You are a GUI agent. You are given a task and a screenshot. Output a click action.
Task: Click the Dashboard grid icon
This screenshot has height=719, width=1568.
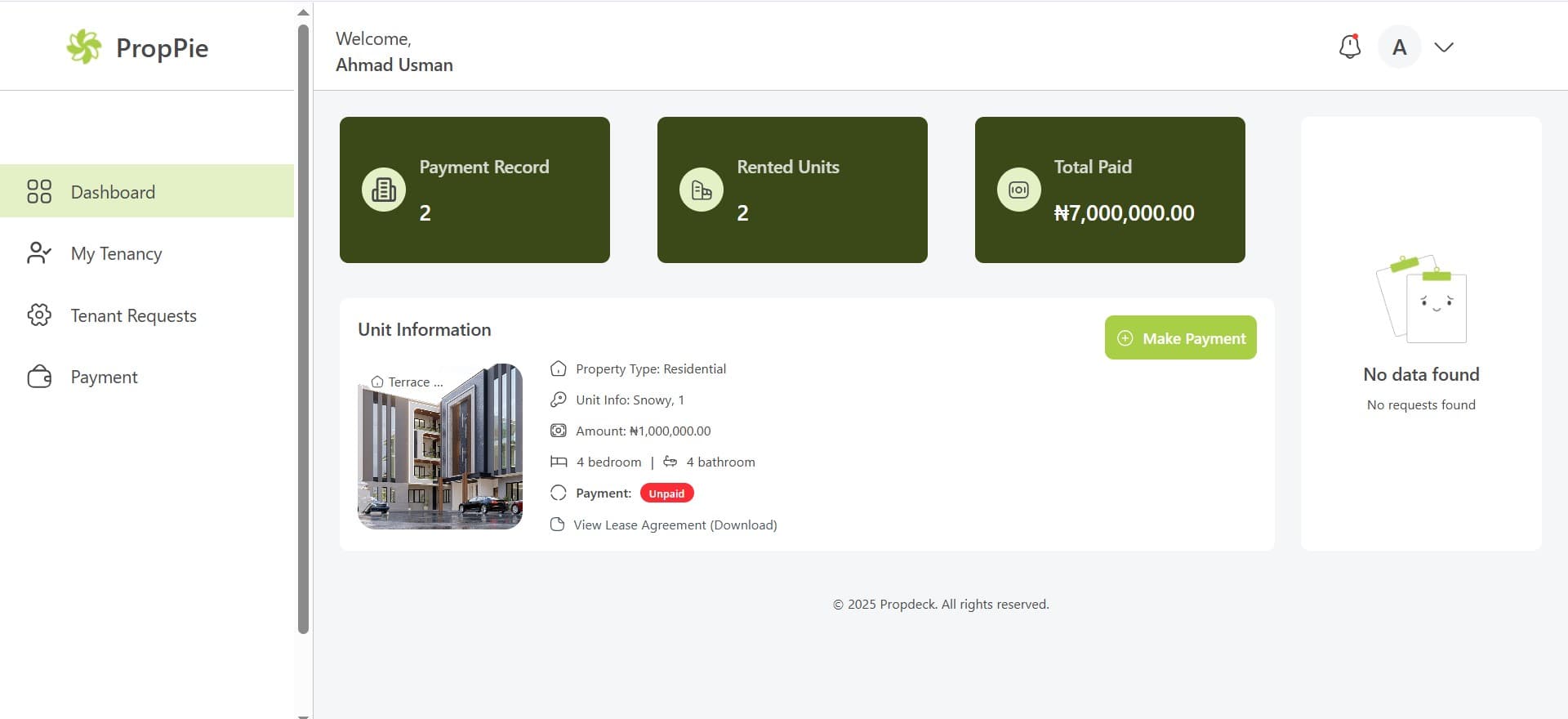pos(39,191)
